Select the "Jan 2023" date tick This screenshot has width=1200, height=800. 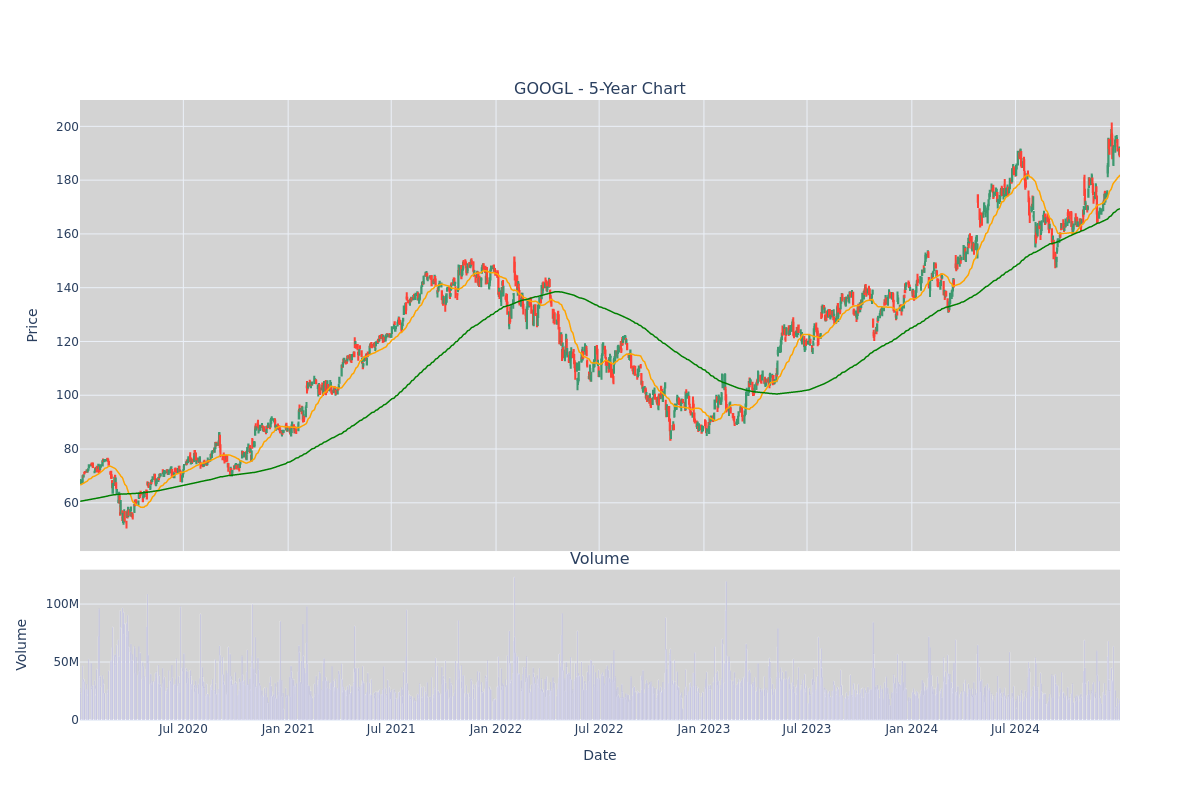click(x=704, y=729)
